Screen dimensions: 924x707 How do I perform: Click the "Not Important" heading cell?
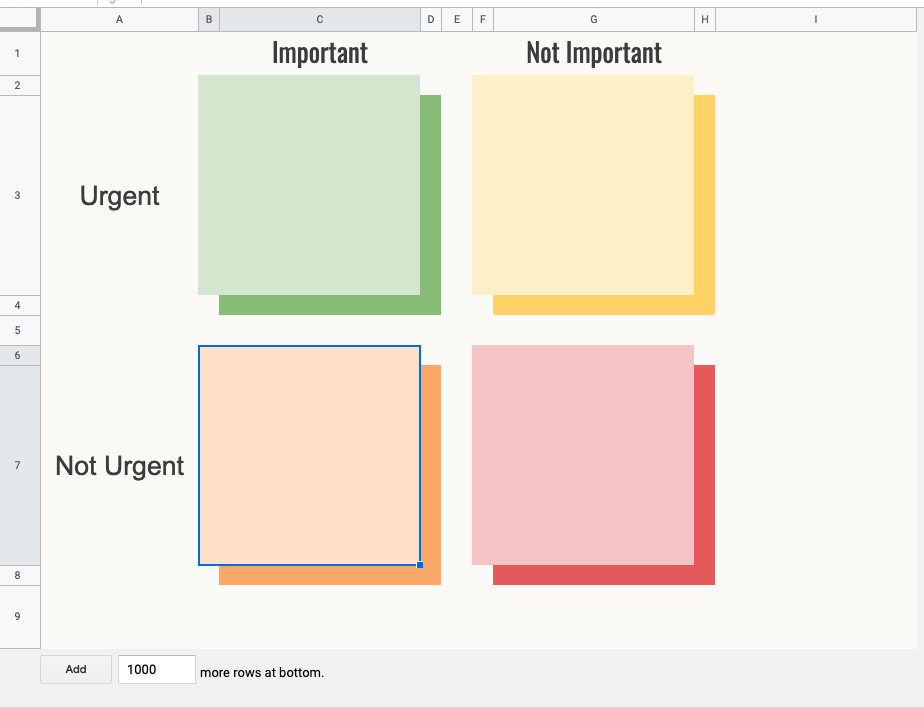click(x=594, y=53)
